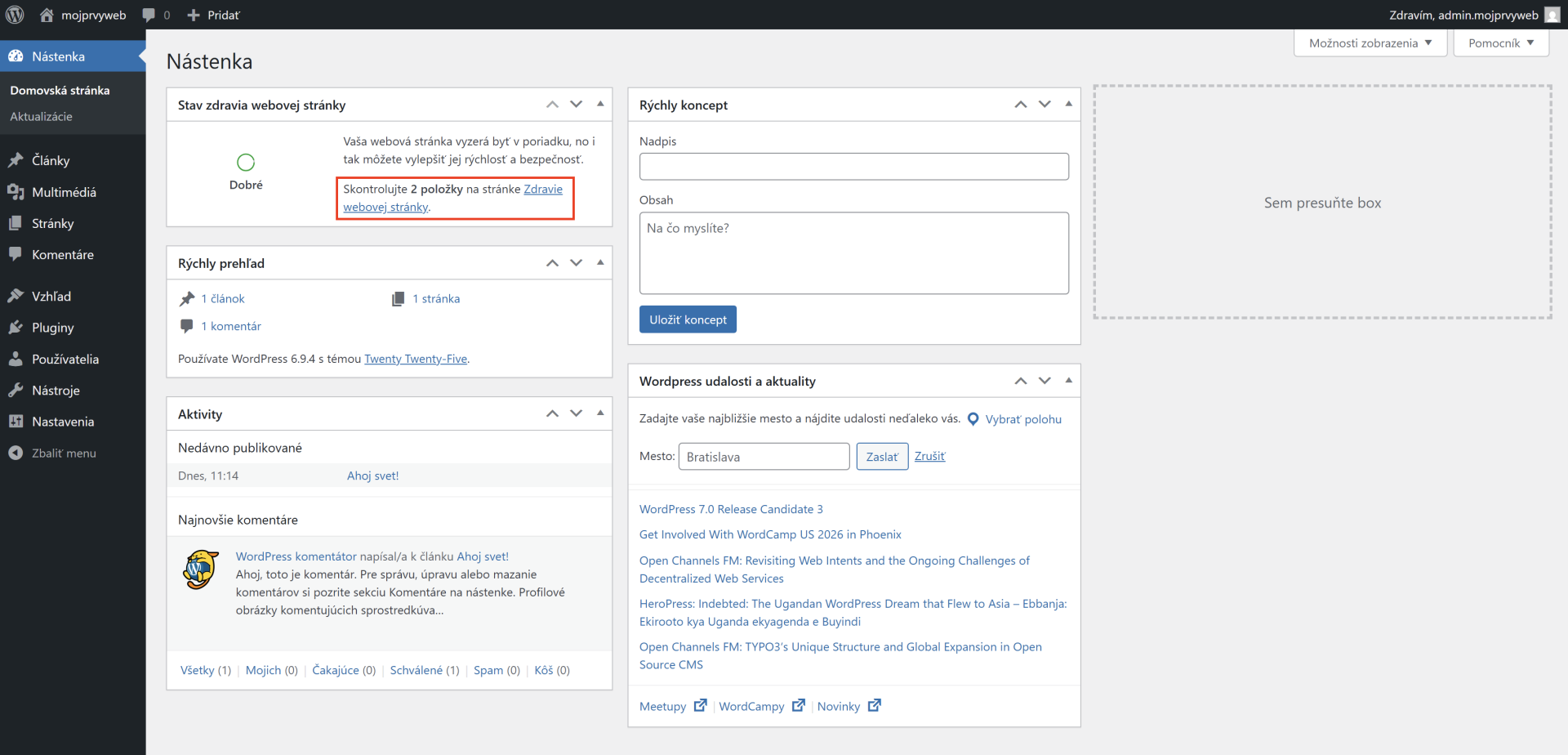Submit city with Zaslať button

(882, 457)
